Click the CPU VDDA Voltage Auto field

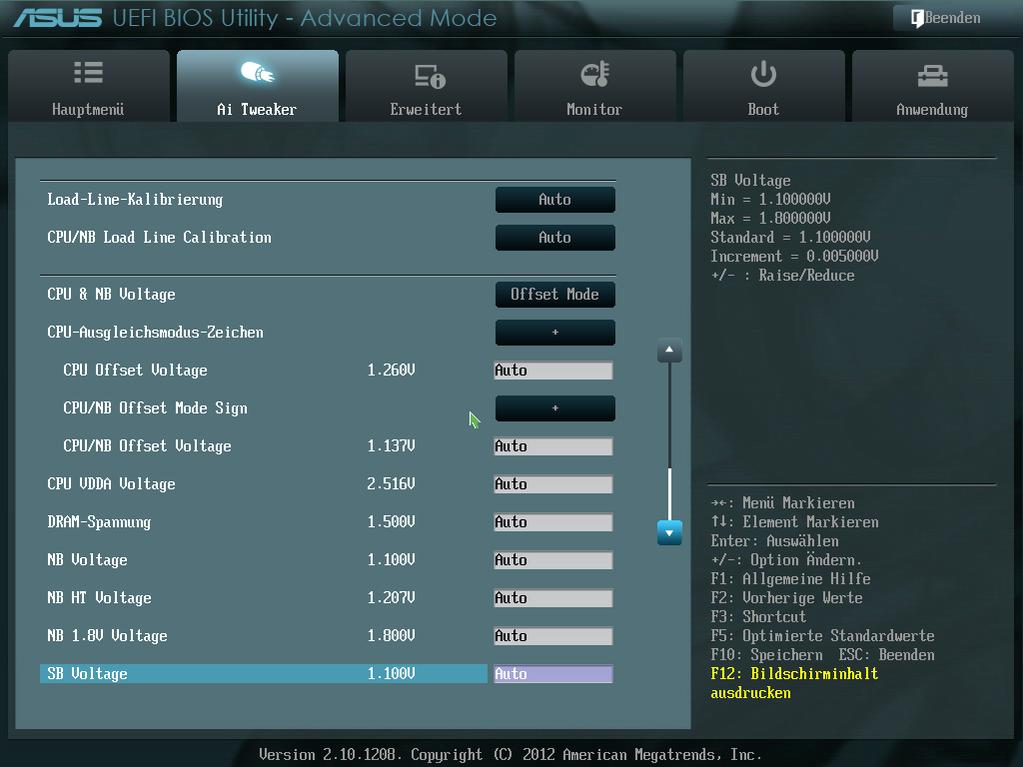[x=553, y=484]
